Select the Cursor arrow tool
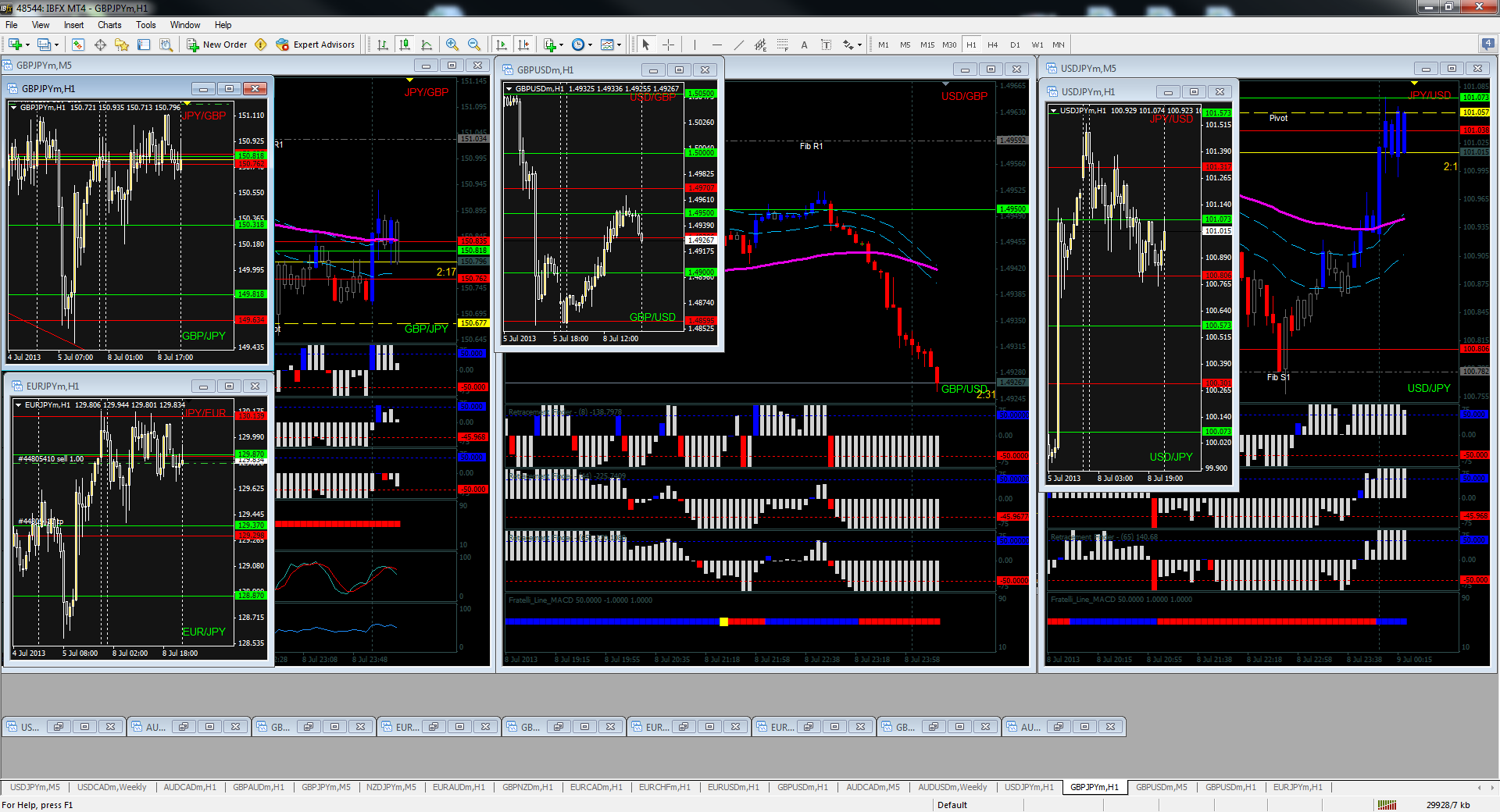This screenshot has height=812, width=1500. click(x=646, y=45)
